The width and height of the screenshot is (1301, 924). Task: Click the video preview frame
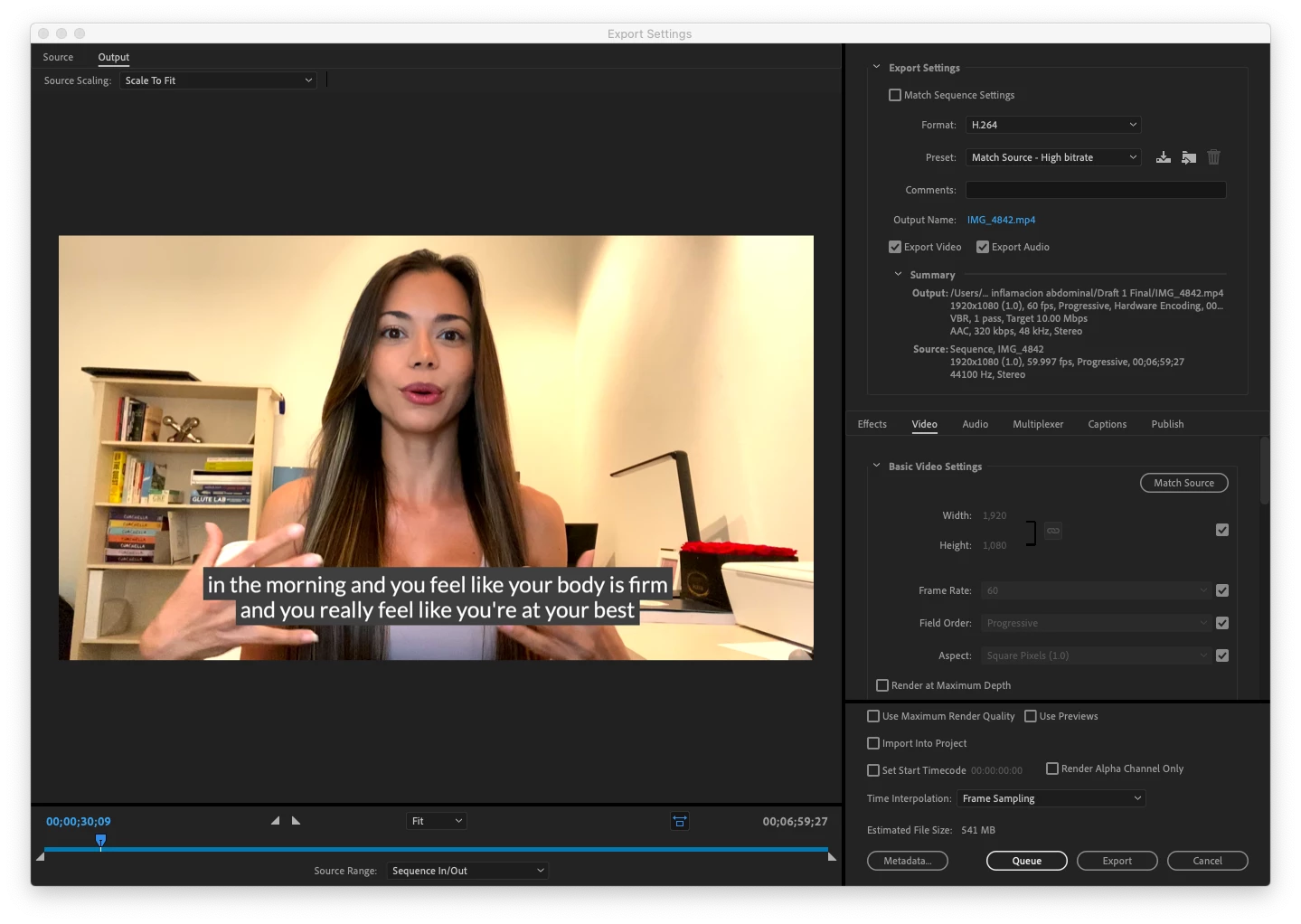(x=436, y=448)
